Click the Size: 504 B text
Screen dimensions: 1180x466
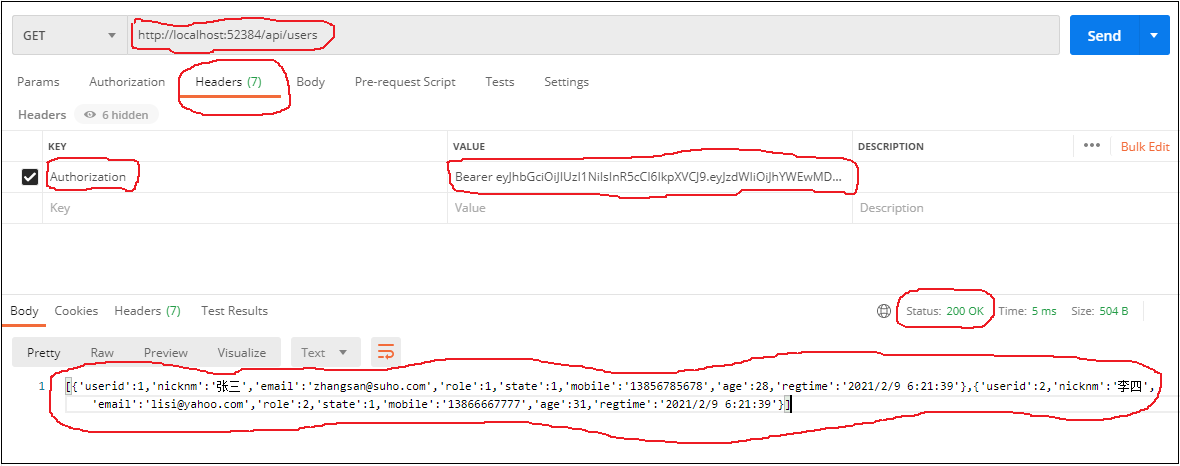(1099, 311)
